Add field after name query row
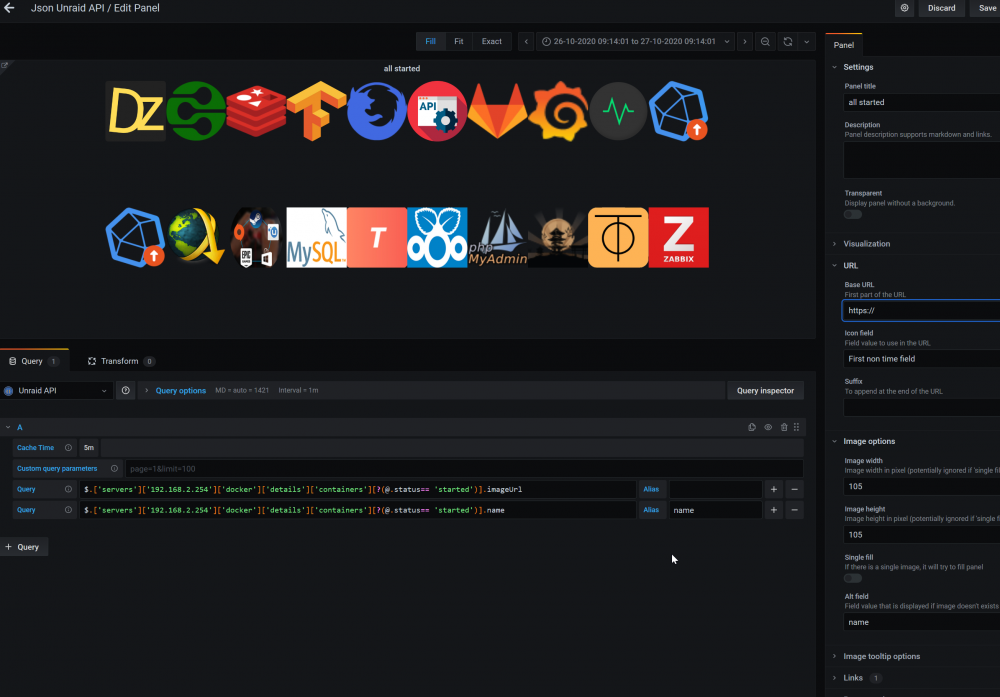1000x697 pixels. pos(774,510)
